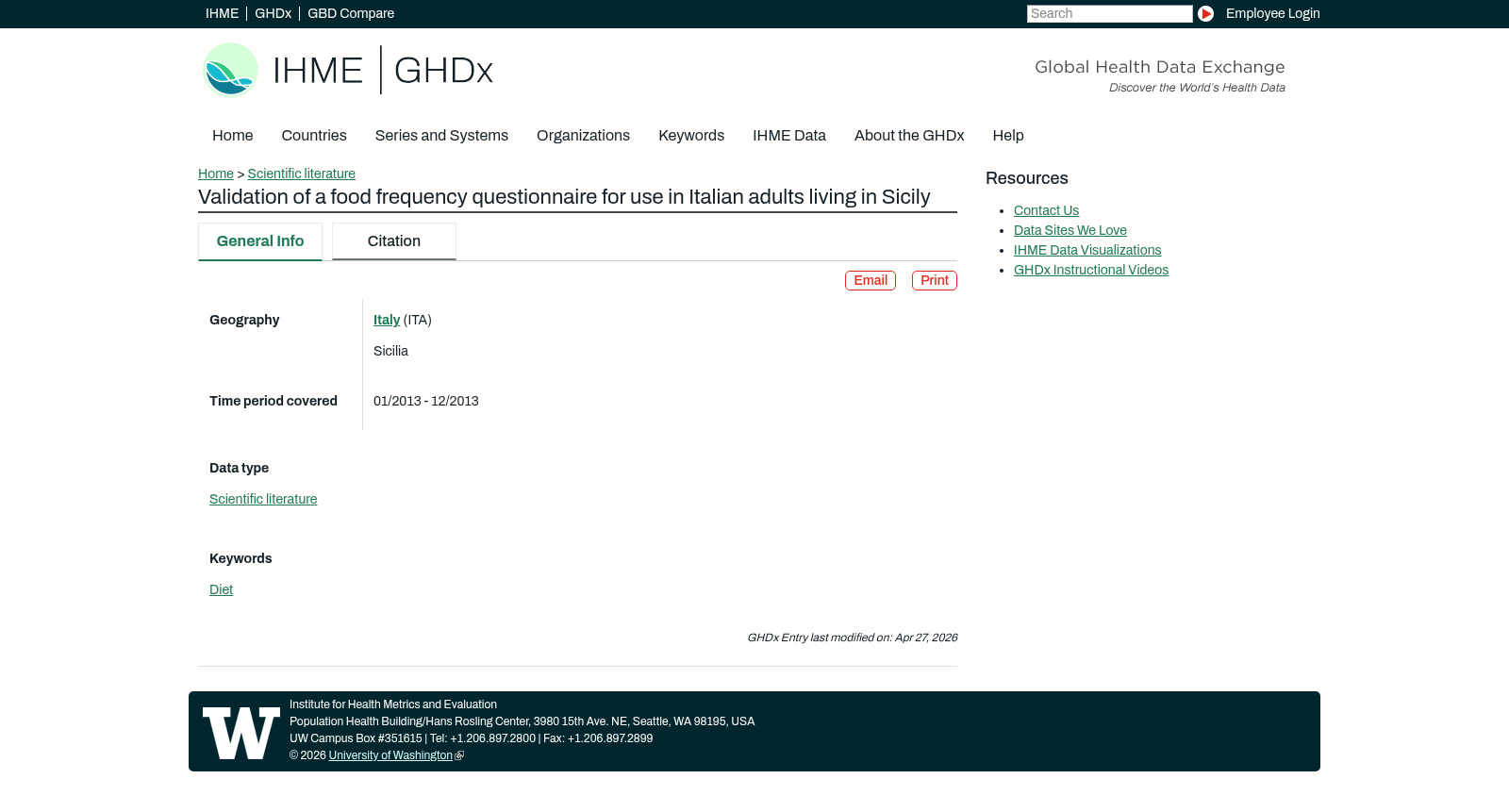
Task: Click the Print button
Action: tap(935, 281)
